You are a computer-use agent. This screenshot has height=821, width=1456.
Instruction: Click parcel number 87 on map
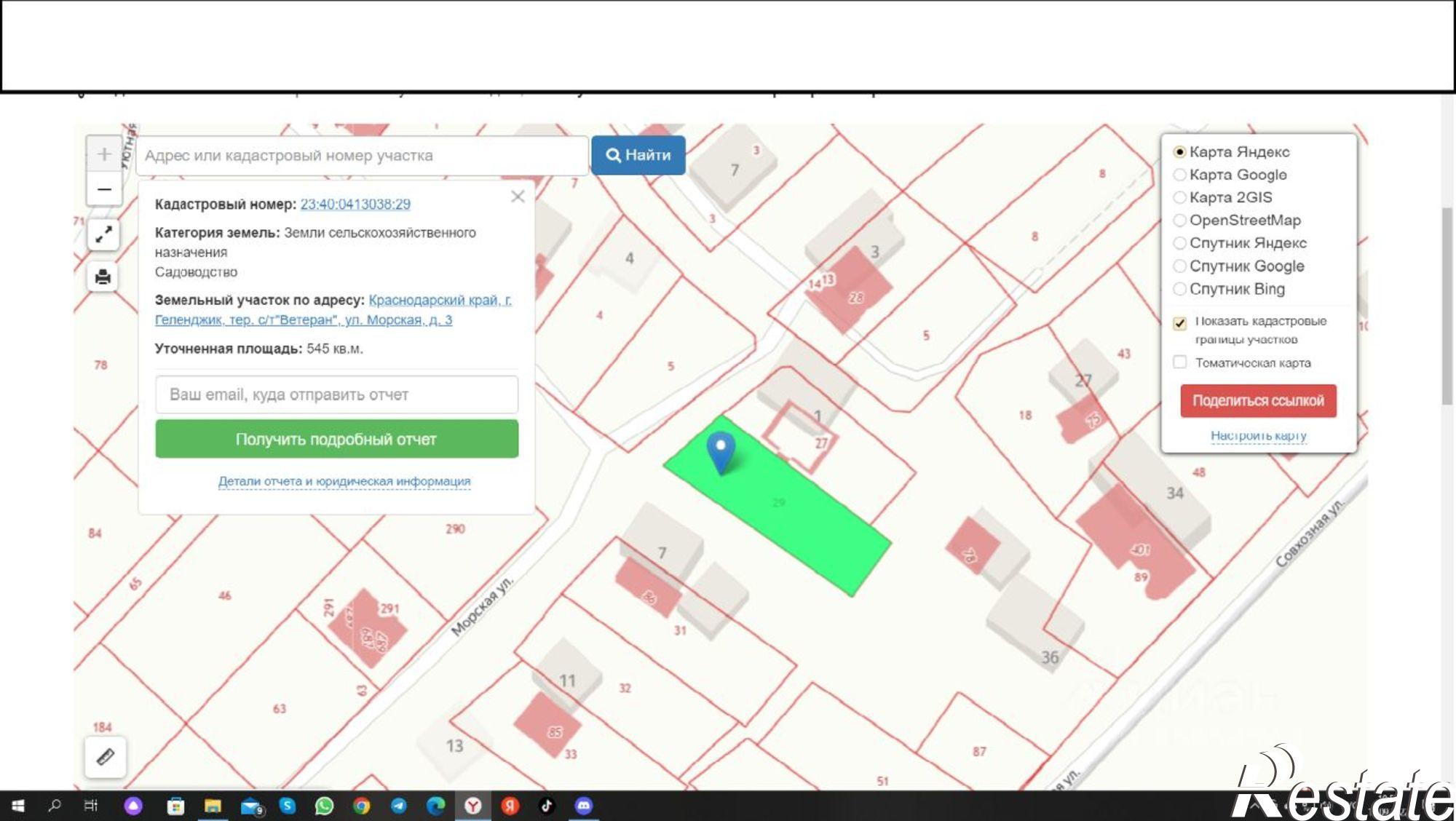pyautogui.click(x=979, y=751)
